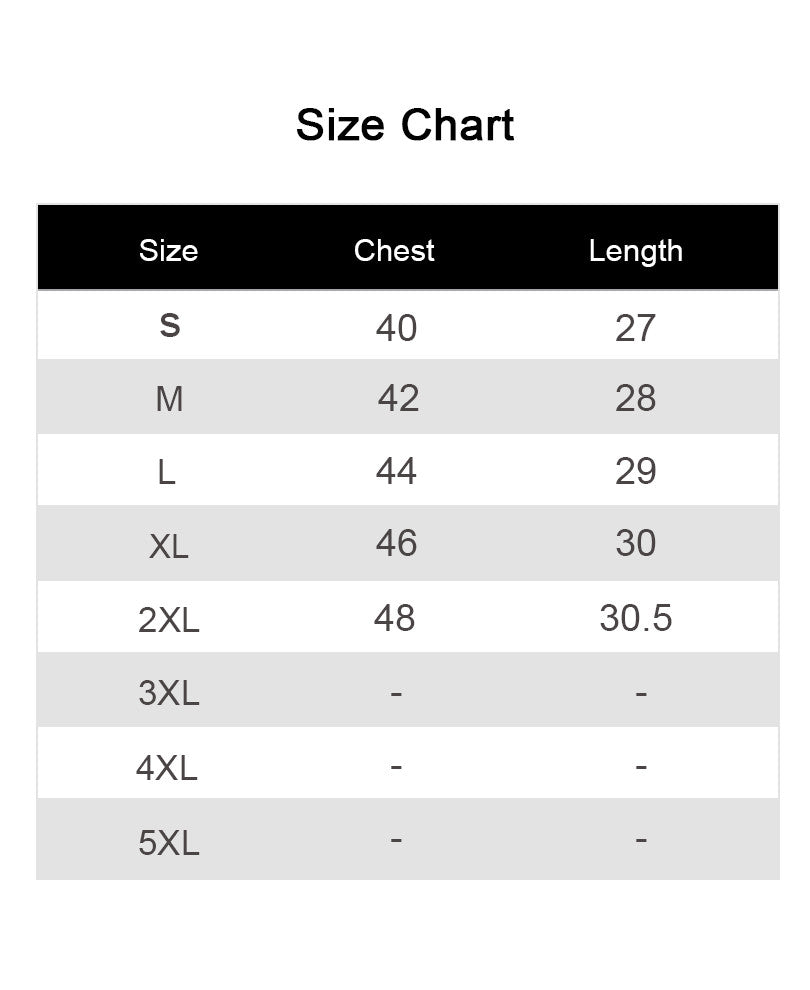810x990 pixels.
Task: Select chest value 48
Action: (395, 618)
